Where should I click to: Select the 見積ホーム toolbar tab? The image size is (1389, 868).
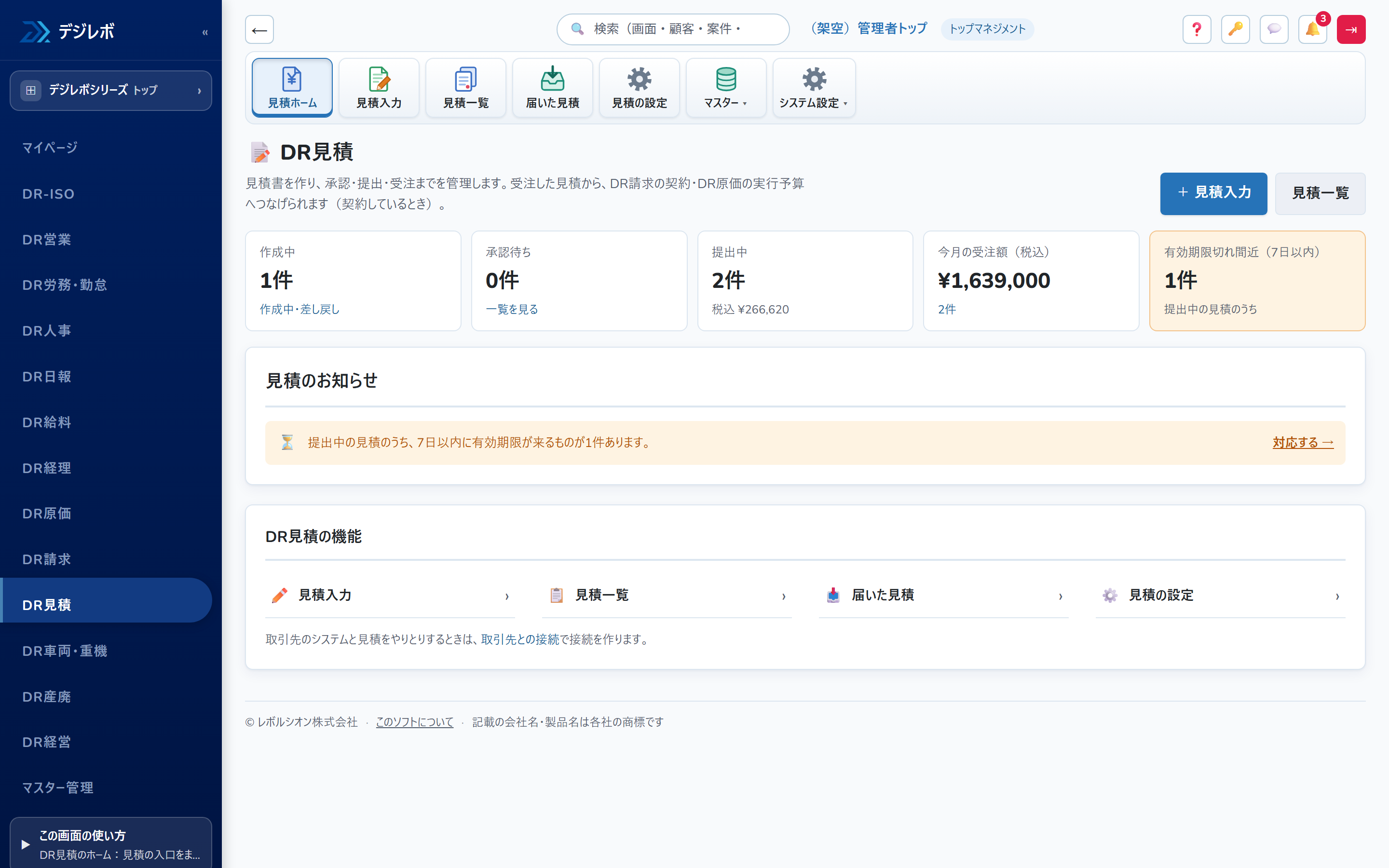(x=292, y=87)
